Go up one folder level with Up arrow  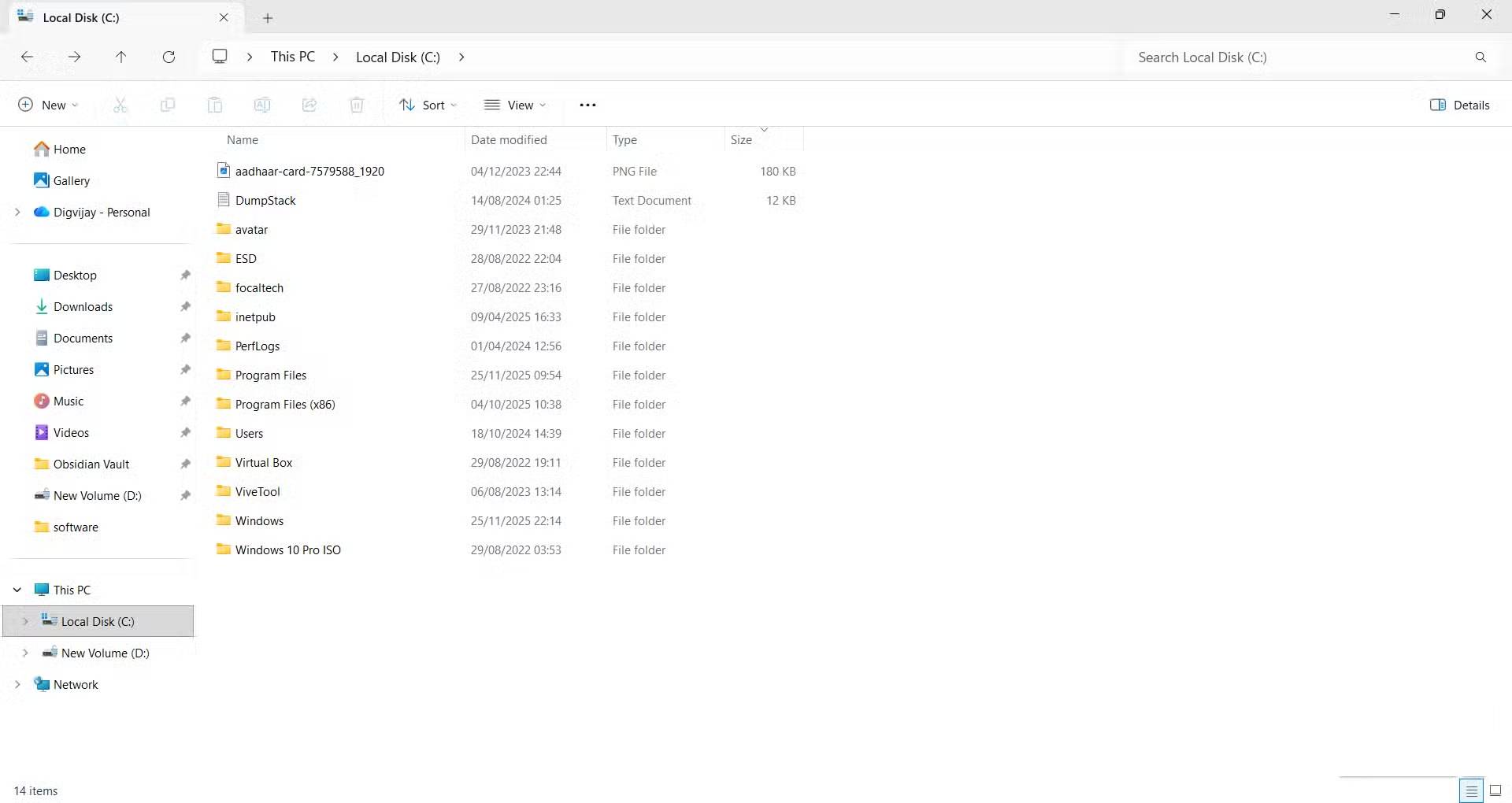[120, 57]
